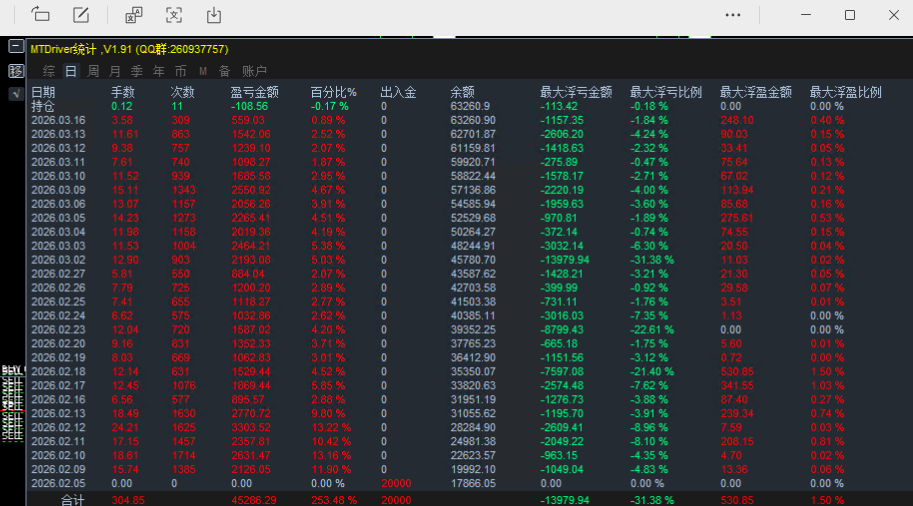Click the 合计 totals label
The image size is (913, 506).
pos(73,500)
